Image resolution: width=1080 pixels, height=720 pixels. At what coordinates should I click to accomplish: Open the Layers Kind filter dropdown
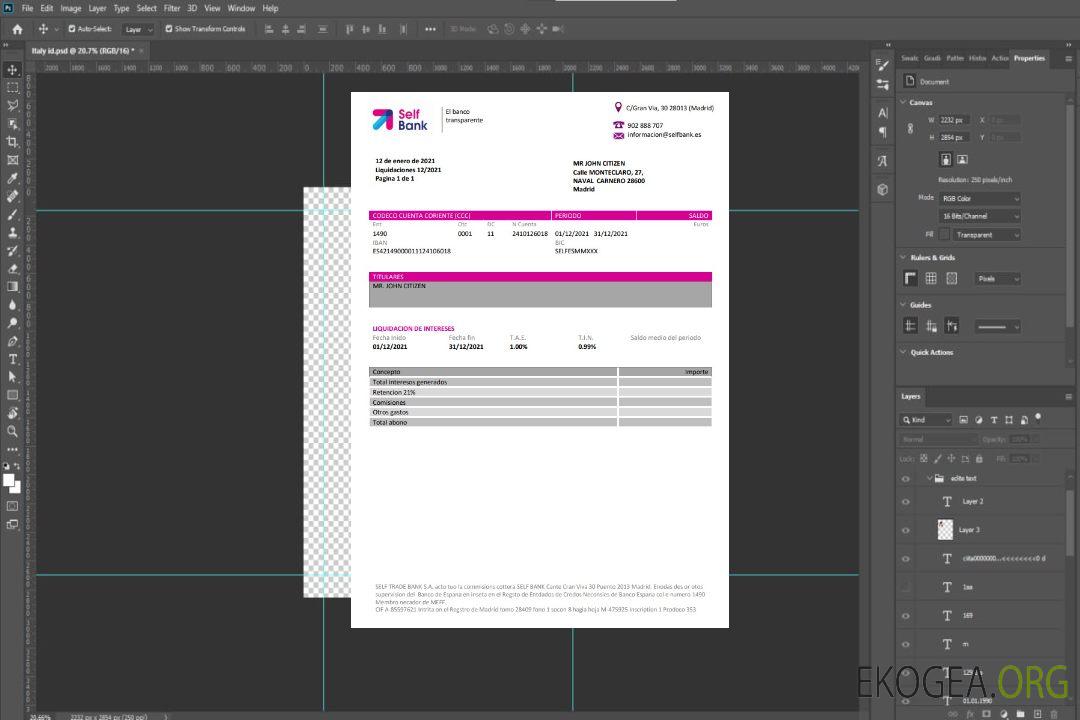pos(926,420)
